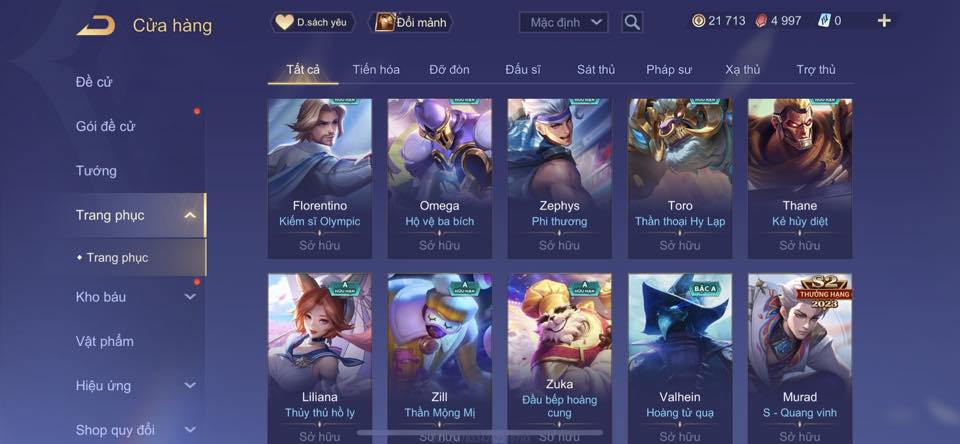Tap the red ruby currency icon
Image resolution: width=960 pixels, height=444 pixels.
(x=762, y=21)
